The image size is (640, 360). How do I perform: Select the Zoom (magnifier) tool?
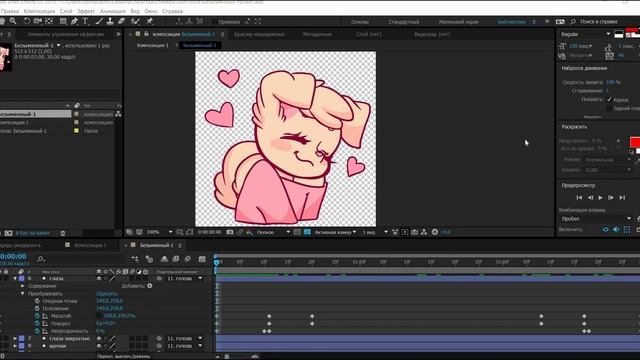click(13, 21)
